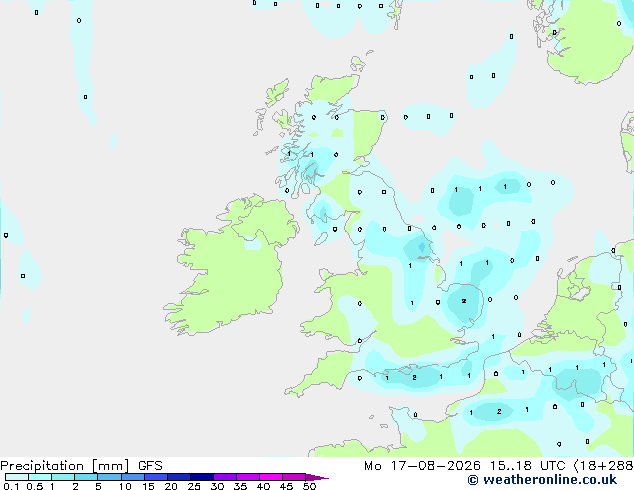Click the '2' rainfall value over East Anglia
This screenshot has width=634, height=490.
coord(464,301)
